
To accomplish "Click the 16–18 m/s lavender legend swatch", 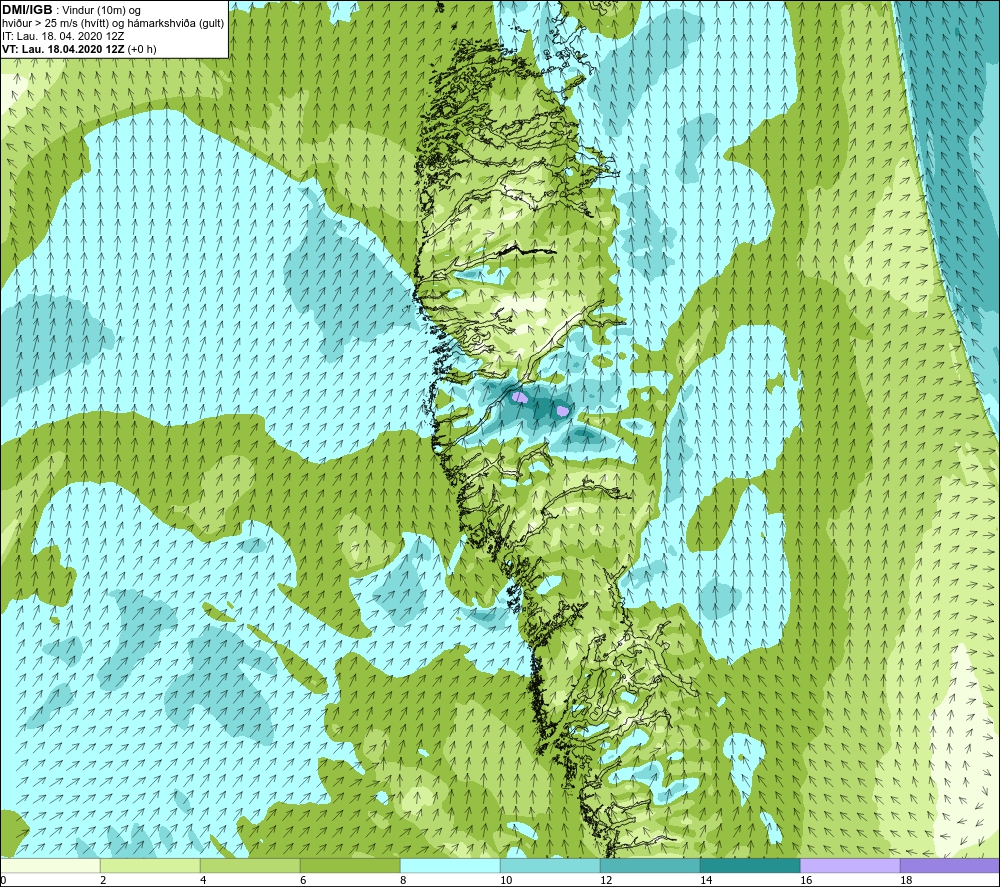I will coord(850,865).
